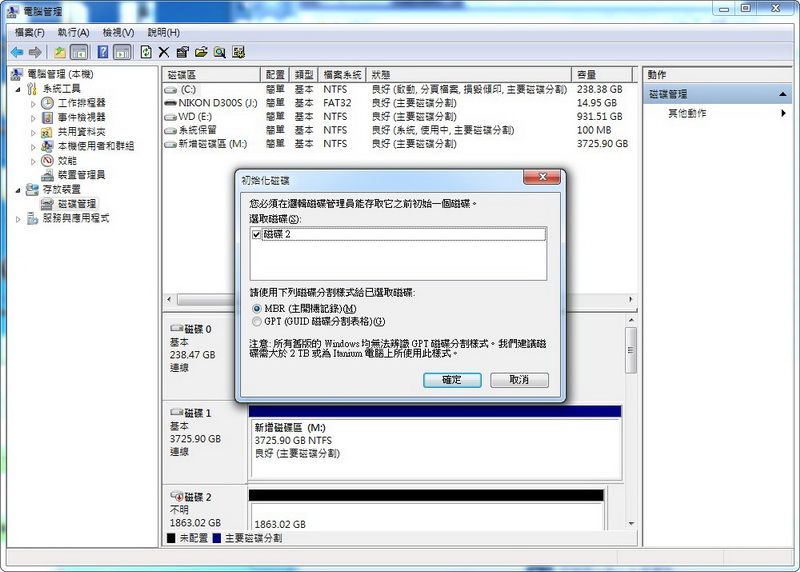Click the last toolbar settings list icon
Screen dimensions: 800x572
point(238,52)
